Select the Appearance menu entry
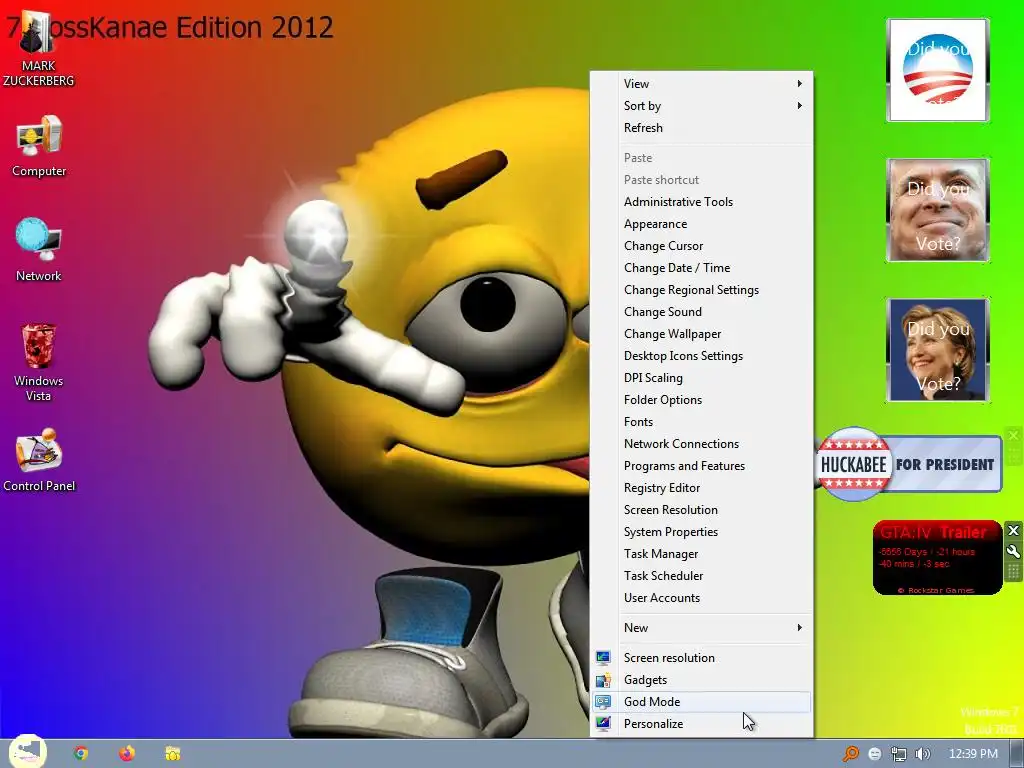The image size is (1024, 768). (701, 224)
